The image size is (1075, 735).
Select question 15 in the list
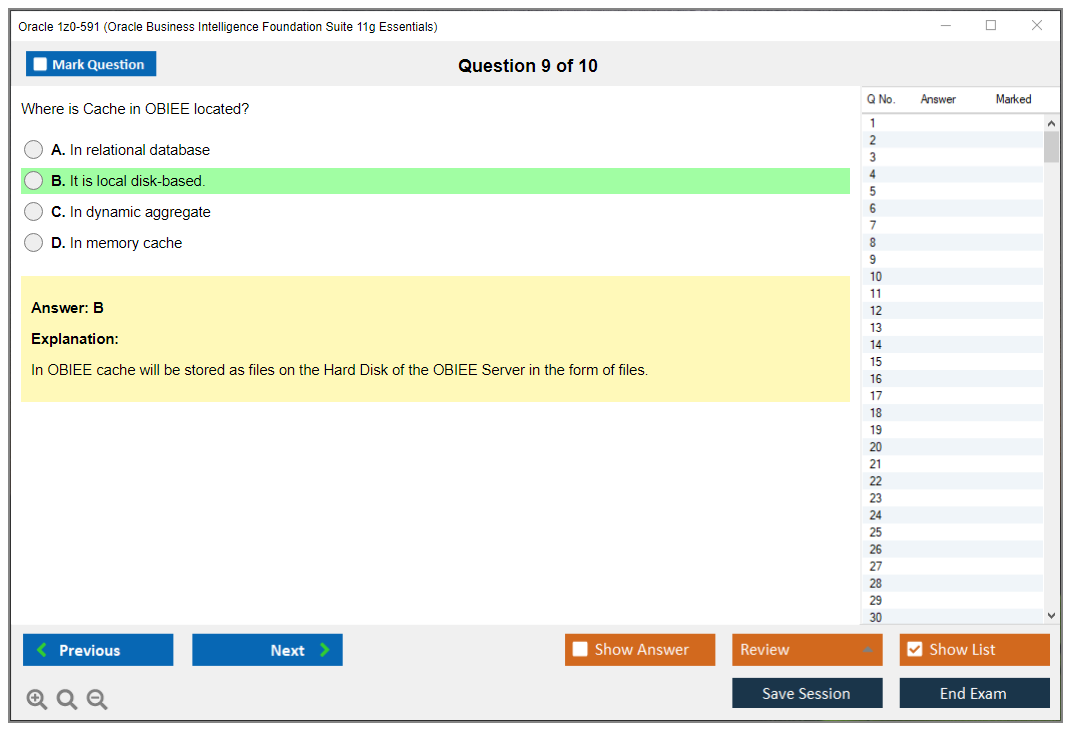tap(876, 362)
